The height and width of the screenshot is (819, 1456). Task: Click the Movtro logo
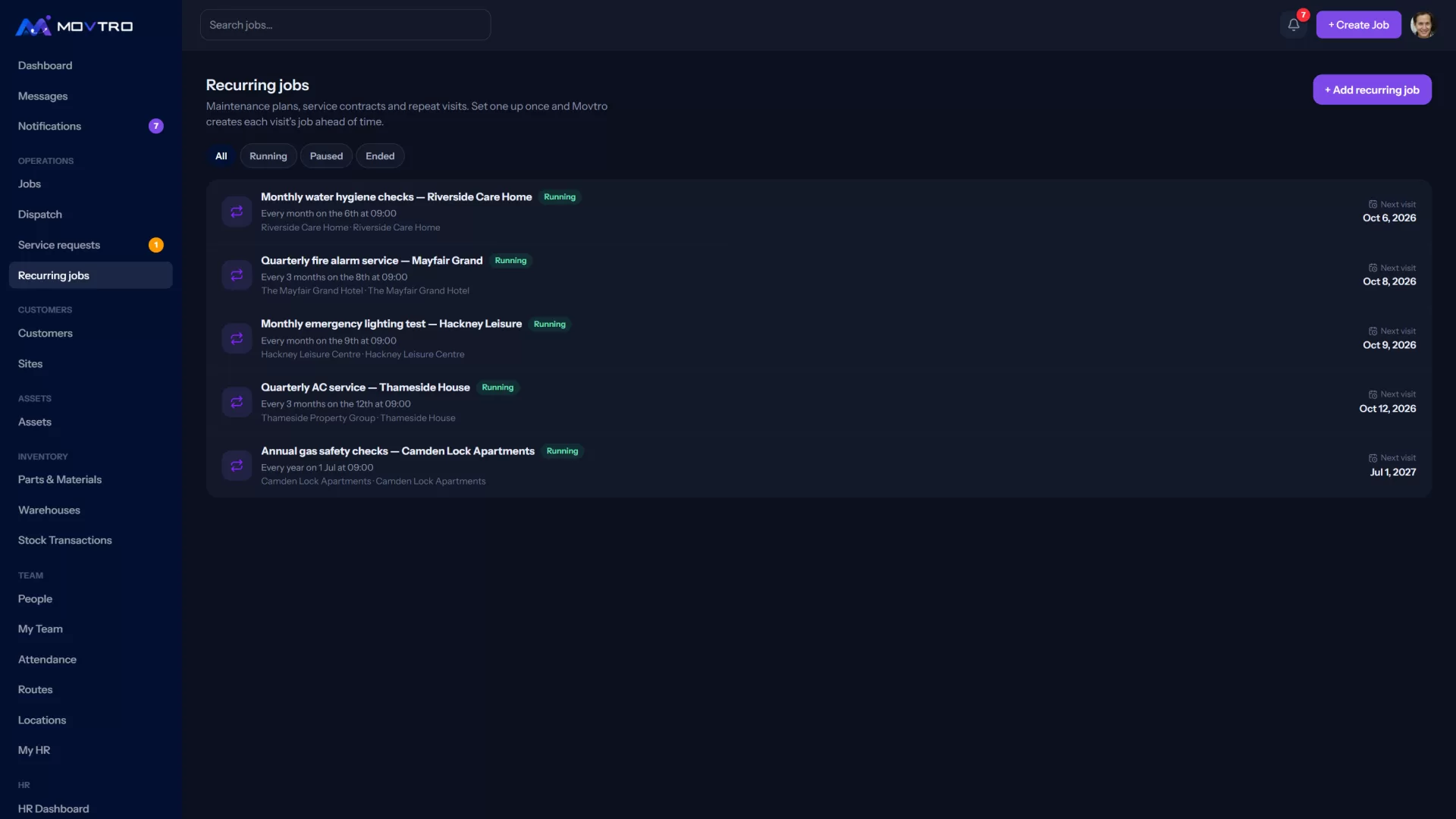[74, 26]
